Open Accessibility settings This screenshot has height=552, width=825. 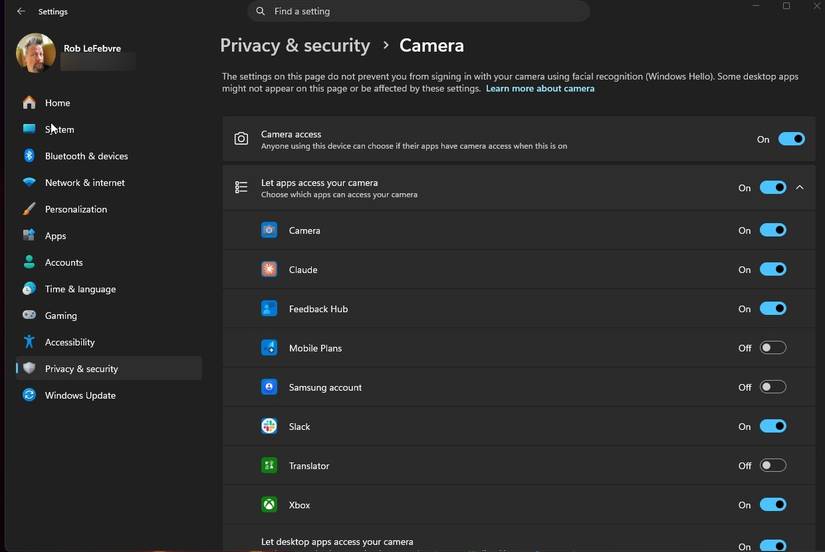point(109,342)
